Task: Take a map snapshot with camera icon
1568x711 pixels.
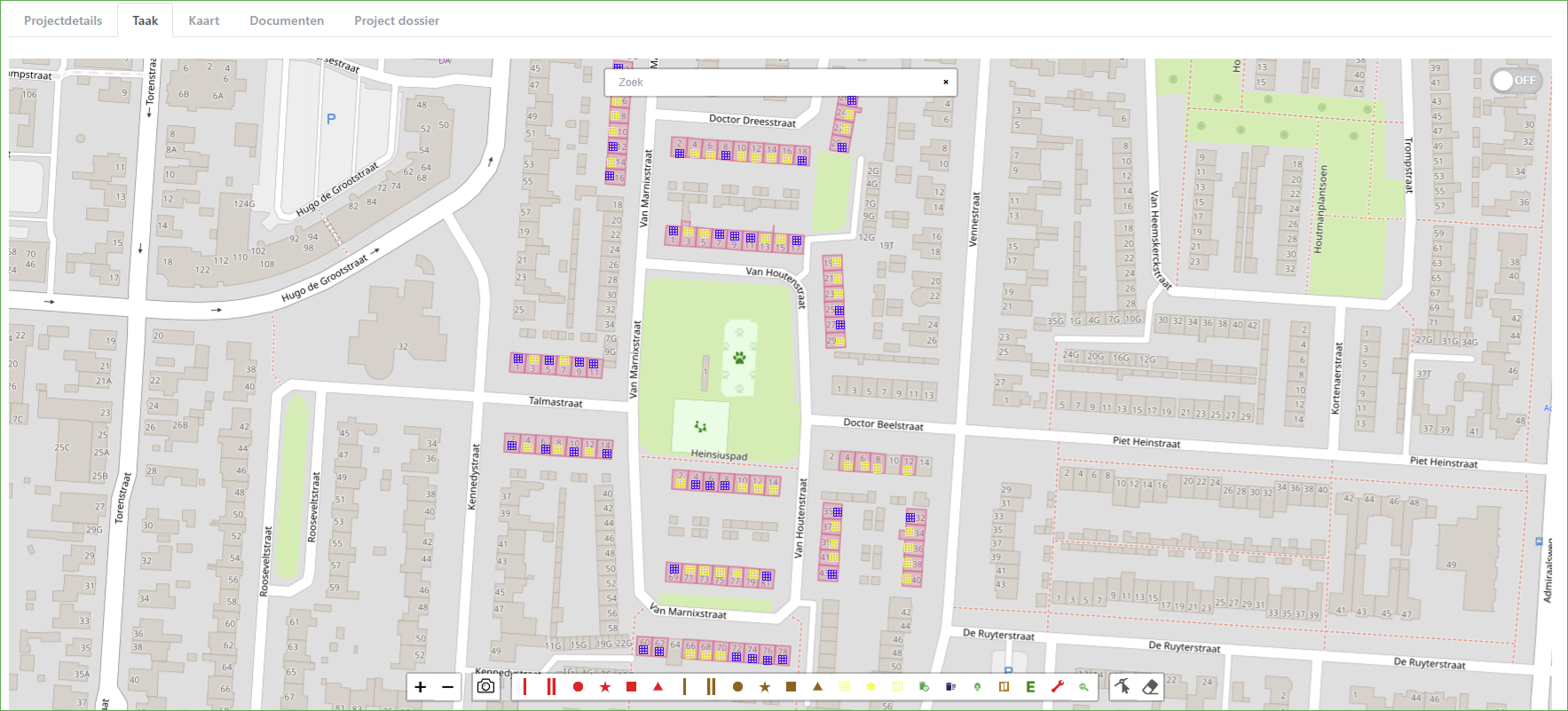Action: coord(485,687)
